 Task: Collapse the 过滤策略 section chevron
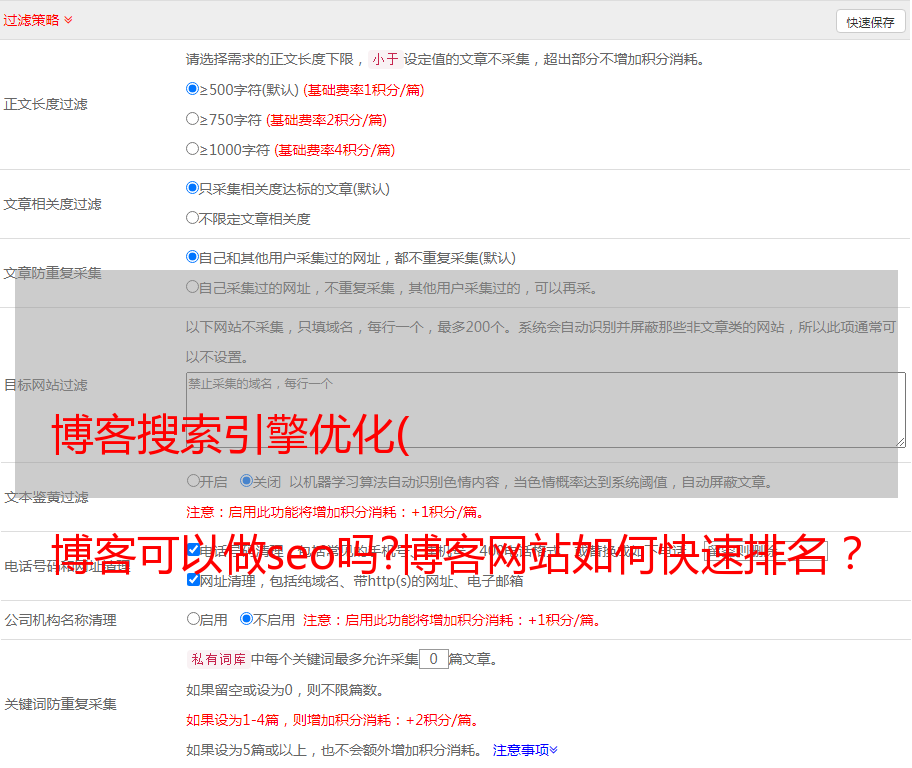pyautogui.click(x=68, y=20)
